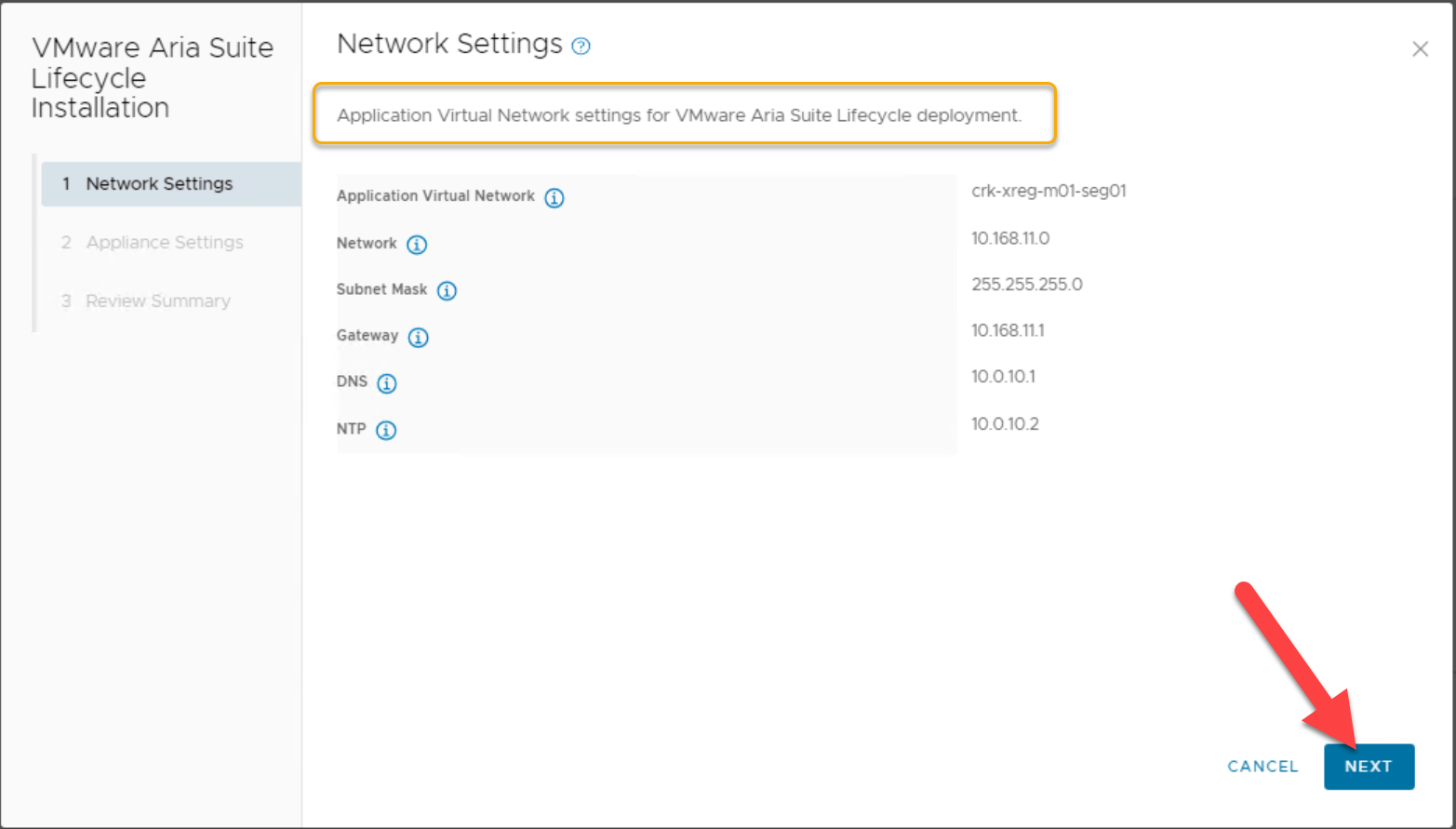This screenshot has width=1456, height=829.
Task: Jump to step 3 Review Summary
Action: (157, 301)
